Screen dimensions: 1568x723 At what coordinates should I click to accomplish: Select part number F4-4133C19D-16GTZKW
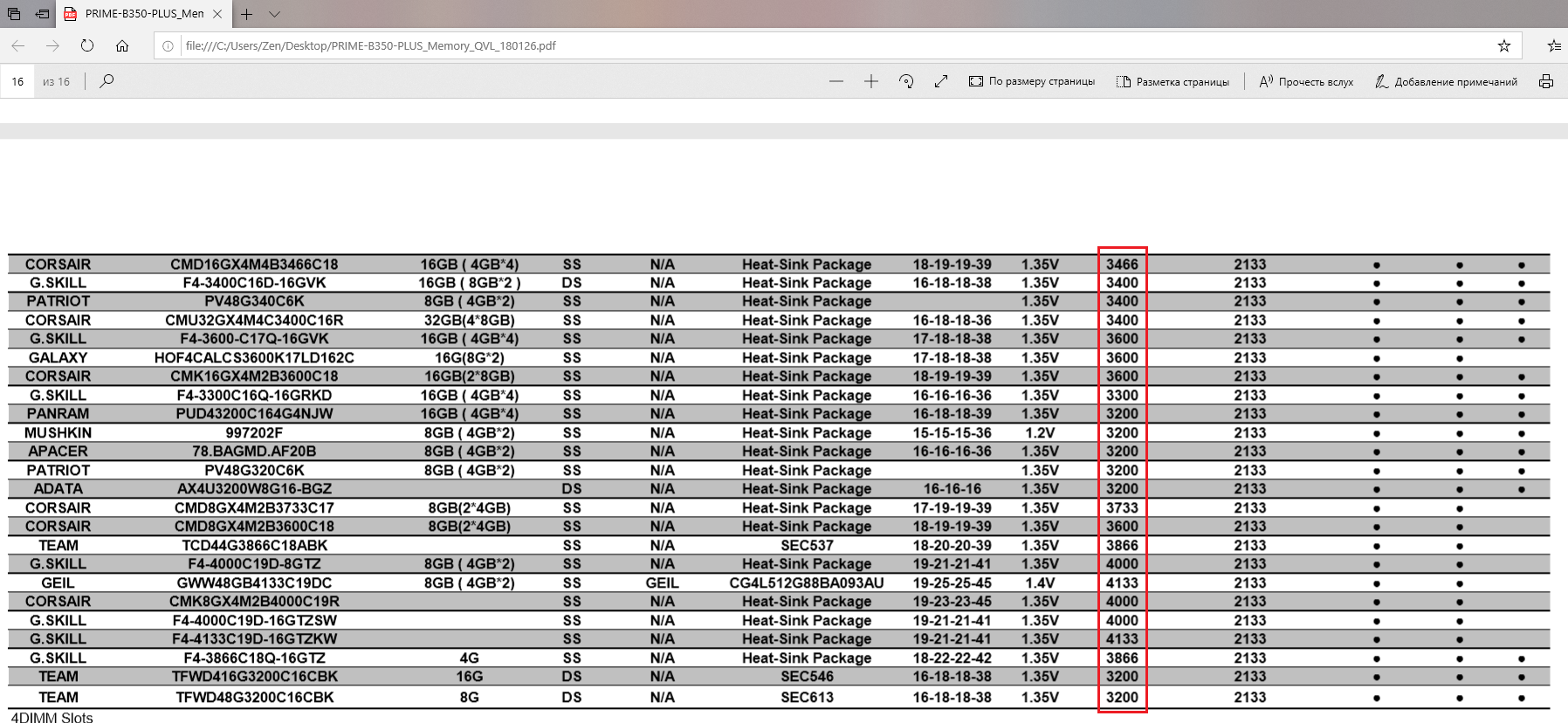point(254,639)
